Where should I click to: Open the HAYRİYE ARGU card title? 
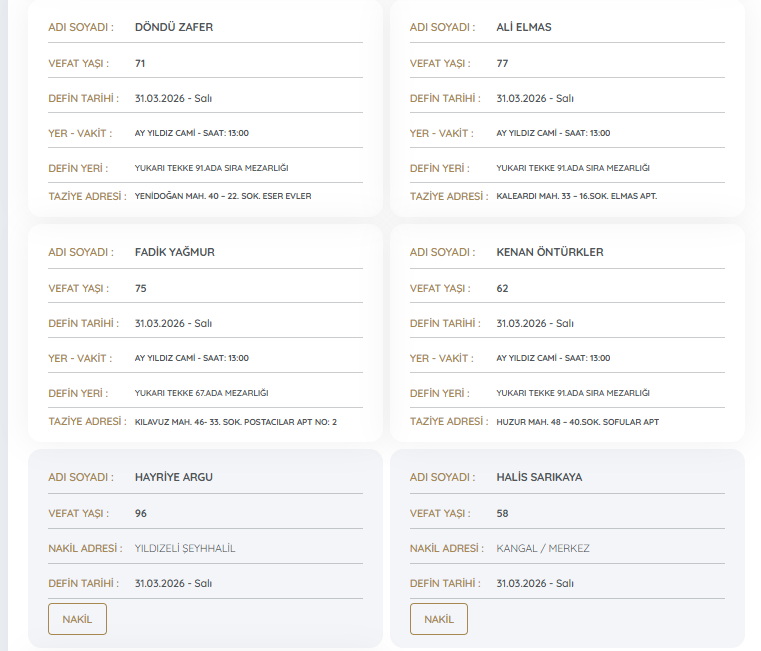pos(173,477)
